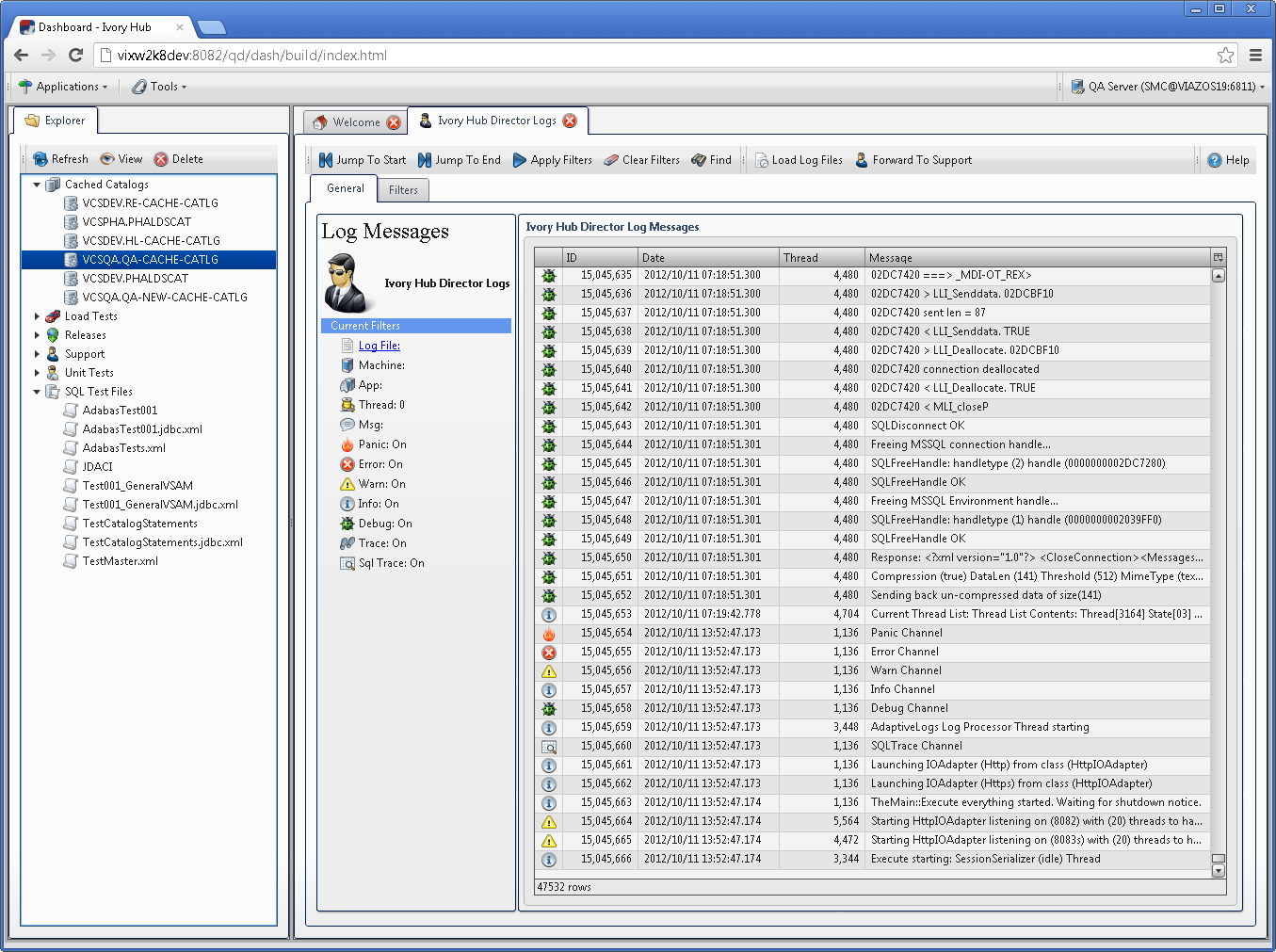Select the TestMaster.xml tree item
The width and height of the screenshot is (1276, 952).
point(120,561)
